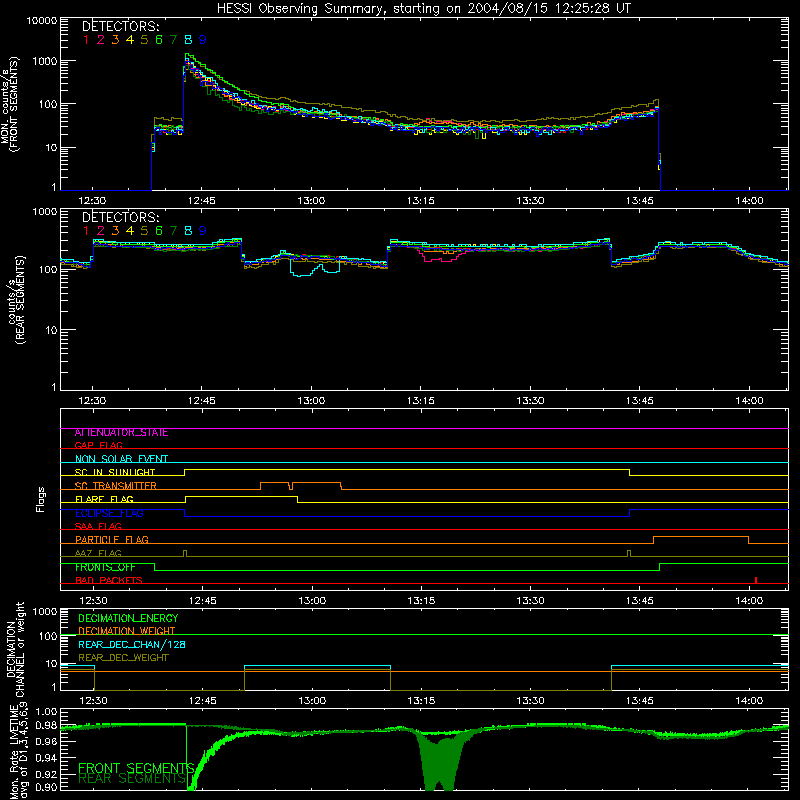Click detector number 5 in front segments legend
The height and width of the screenshot is (800, 800).
pyautogui.click(x=144, y=40)
